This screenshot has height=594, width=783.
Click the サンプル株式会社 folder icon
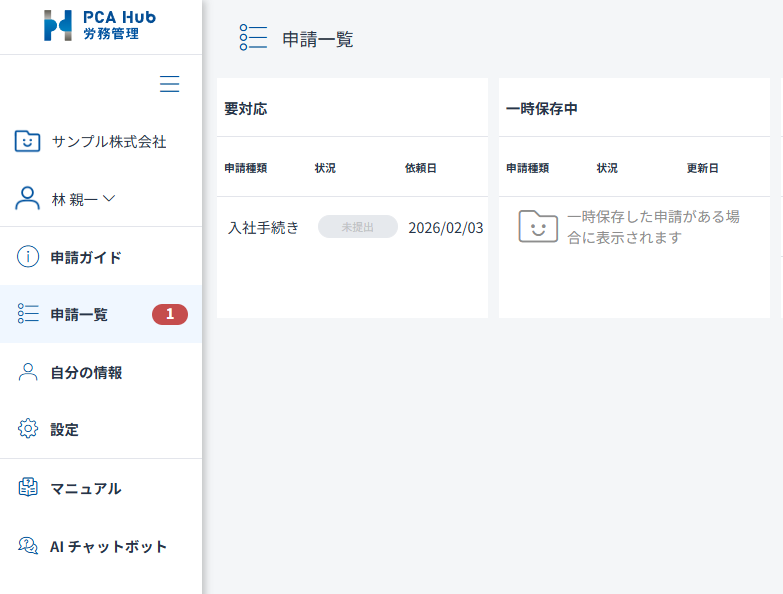coord(28,141)
